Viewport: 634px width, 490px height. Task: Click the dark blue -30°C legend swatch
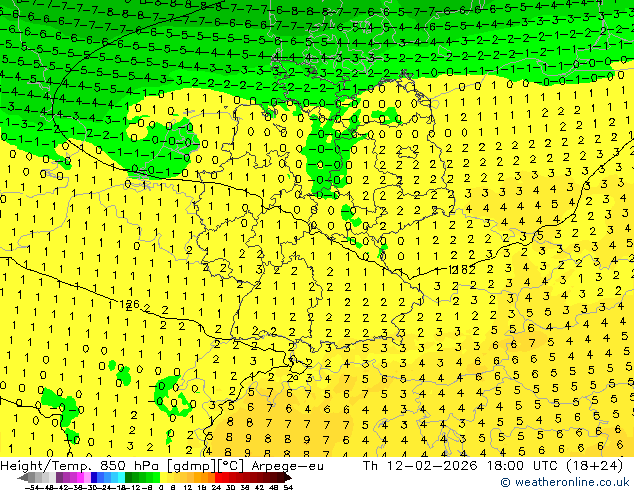pyautogui.click(x=94, y=477)
